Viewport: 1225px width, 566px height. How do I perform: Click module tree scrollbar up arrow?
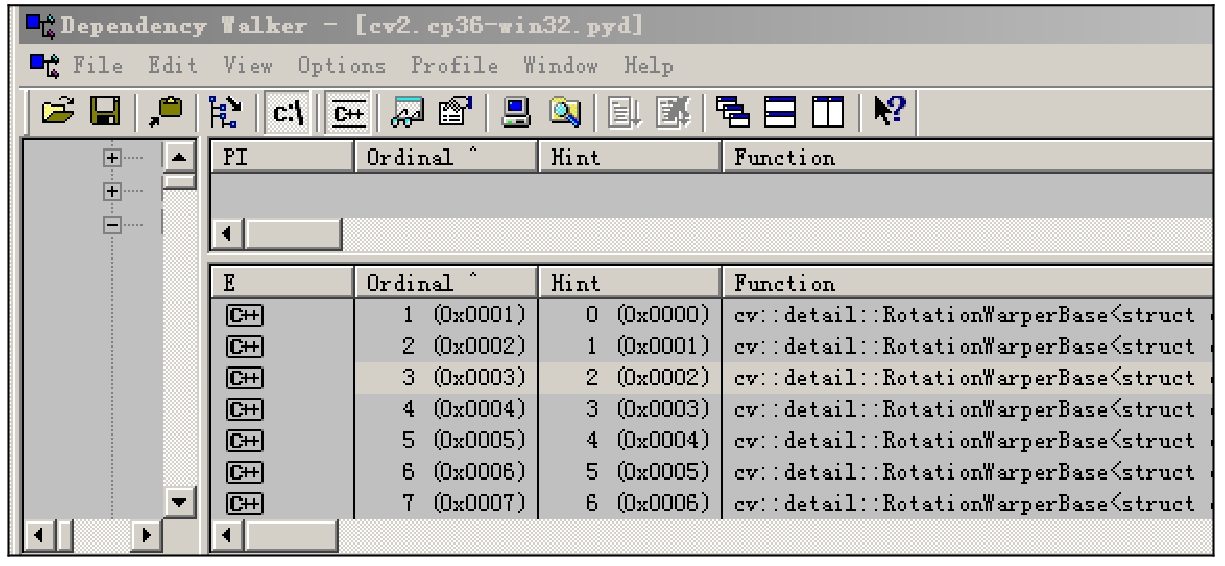[x=180, y=159]
